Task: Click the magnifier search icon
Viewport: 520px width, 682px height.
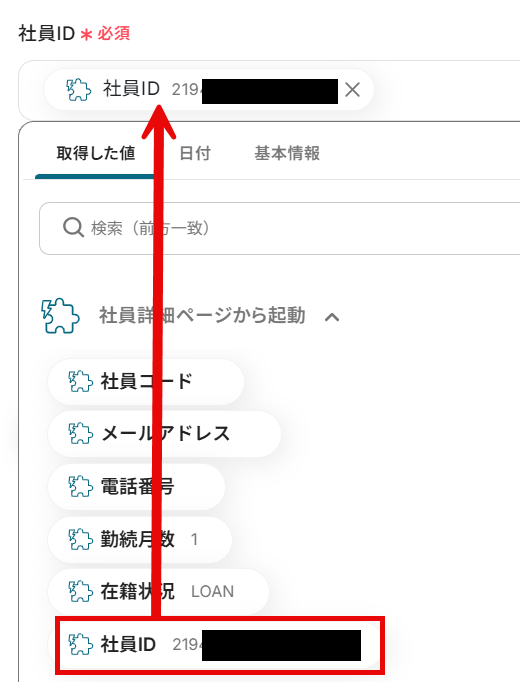Action: [x=73, y=227]
